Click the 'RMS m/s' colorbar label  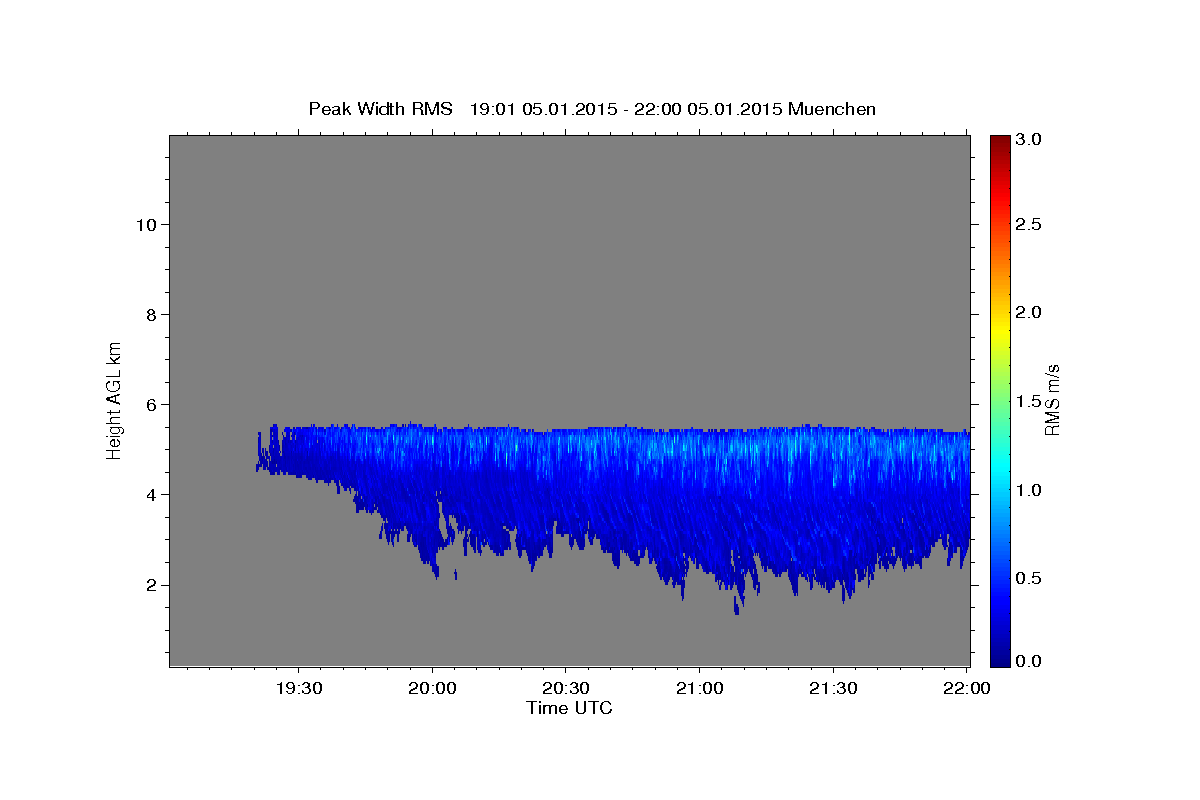[1051, 400]
